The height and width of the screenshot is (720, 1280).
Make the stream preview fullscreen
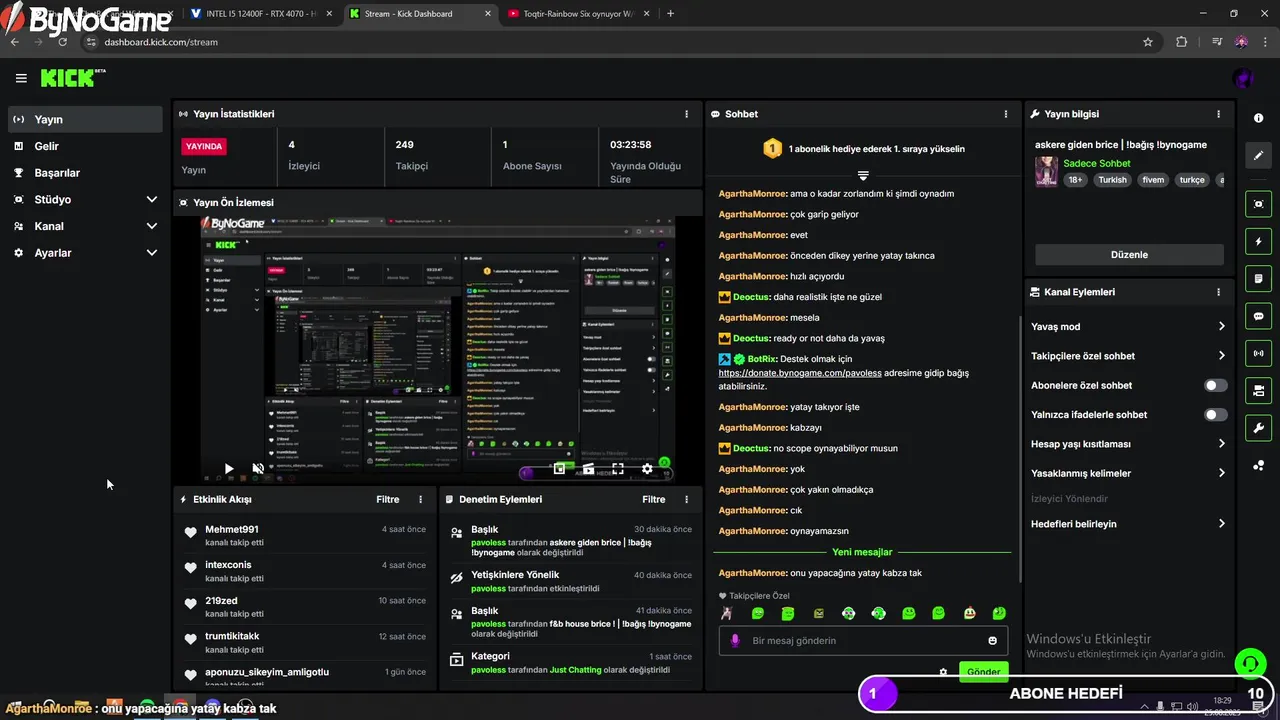coord(618,468)
